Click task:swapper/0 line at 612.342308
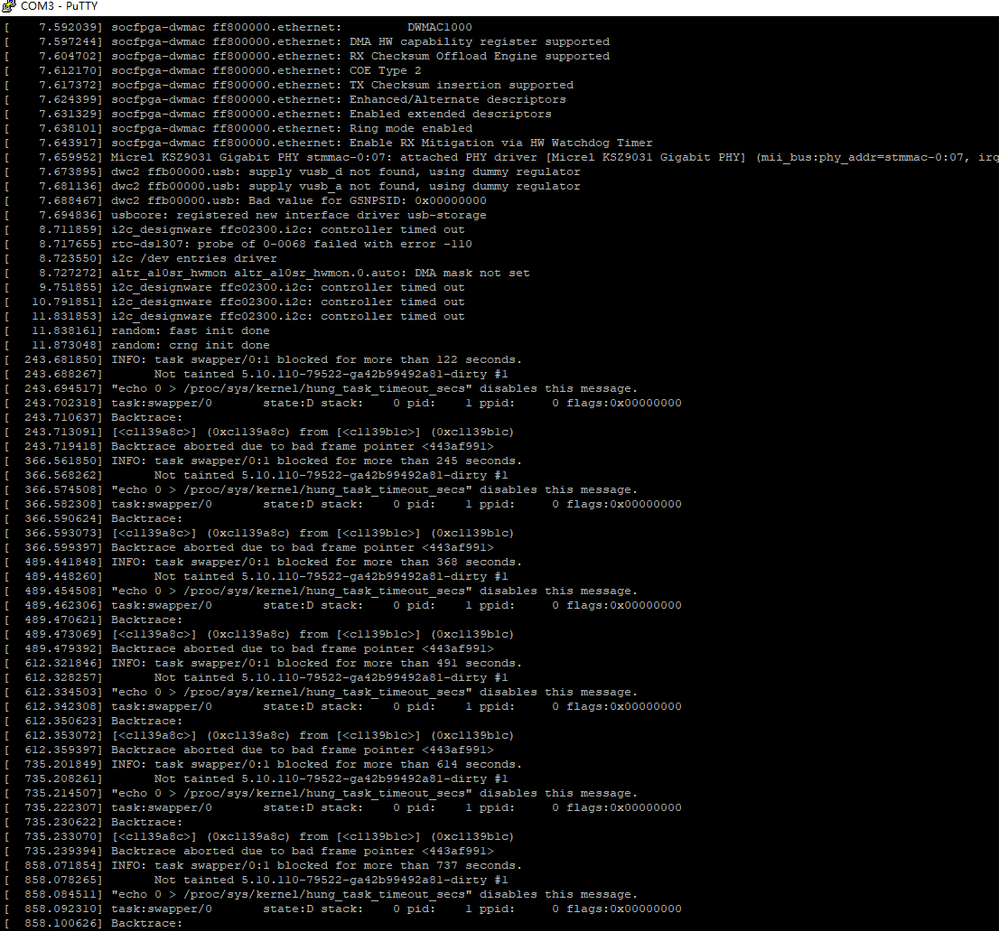Image resolution: width=999 pixels, height=931 pixels. click(x=343, y=706)
